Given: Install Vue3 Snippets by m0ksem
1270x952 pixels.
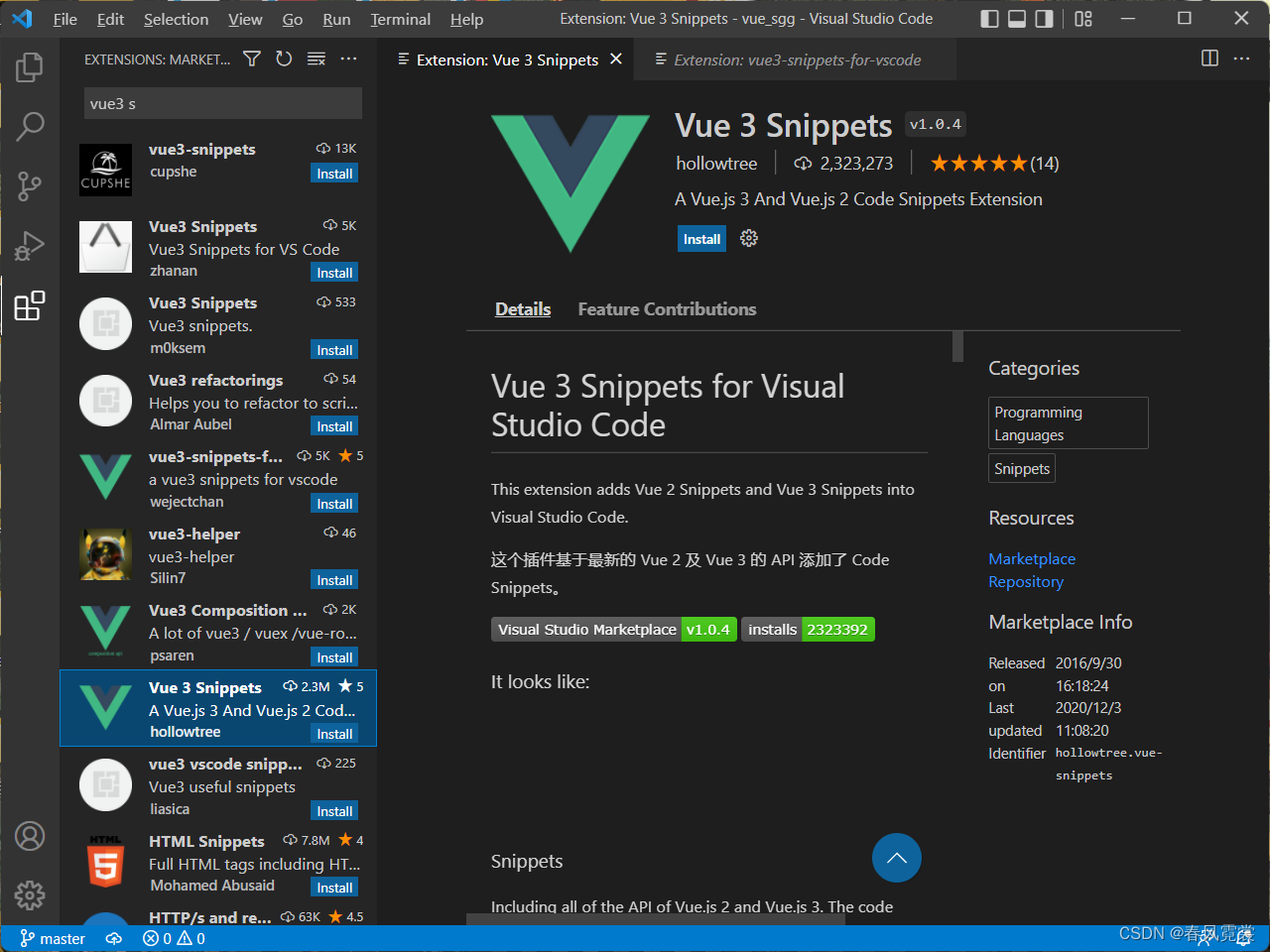Looking at the screenshot, I should (334, 350).
